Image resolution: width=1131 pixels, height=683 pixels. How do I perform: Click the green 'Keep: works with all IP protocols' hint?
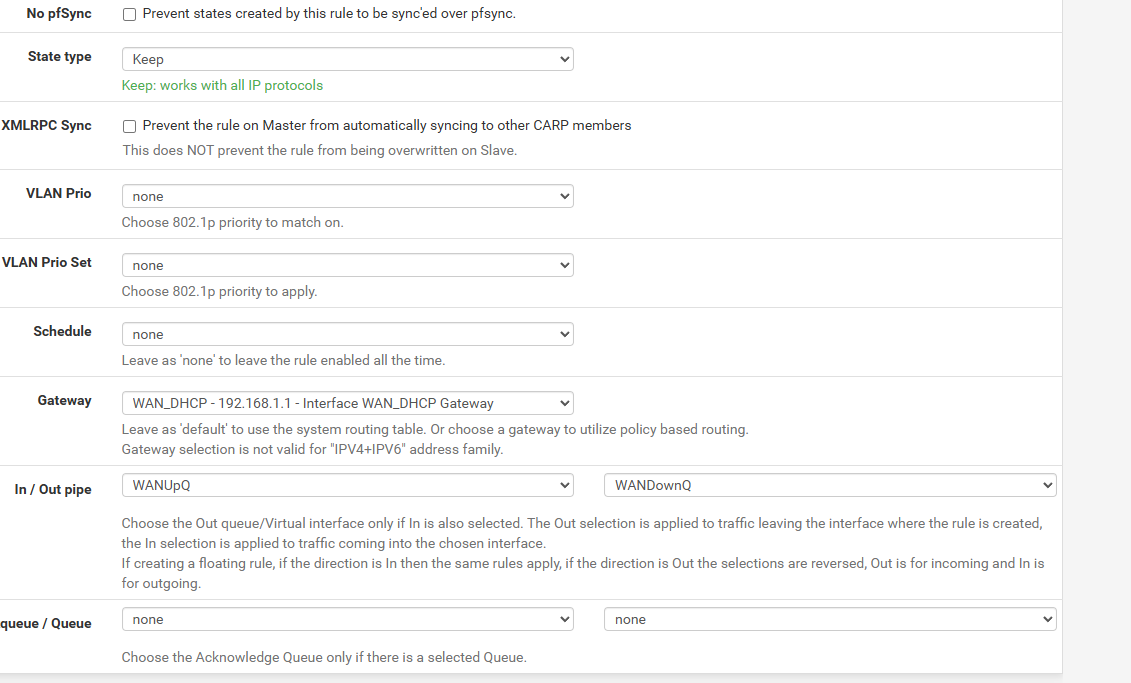coord(222,86)
